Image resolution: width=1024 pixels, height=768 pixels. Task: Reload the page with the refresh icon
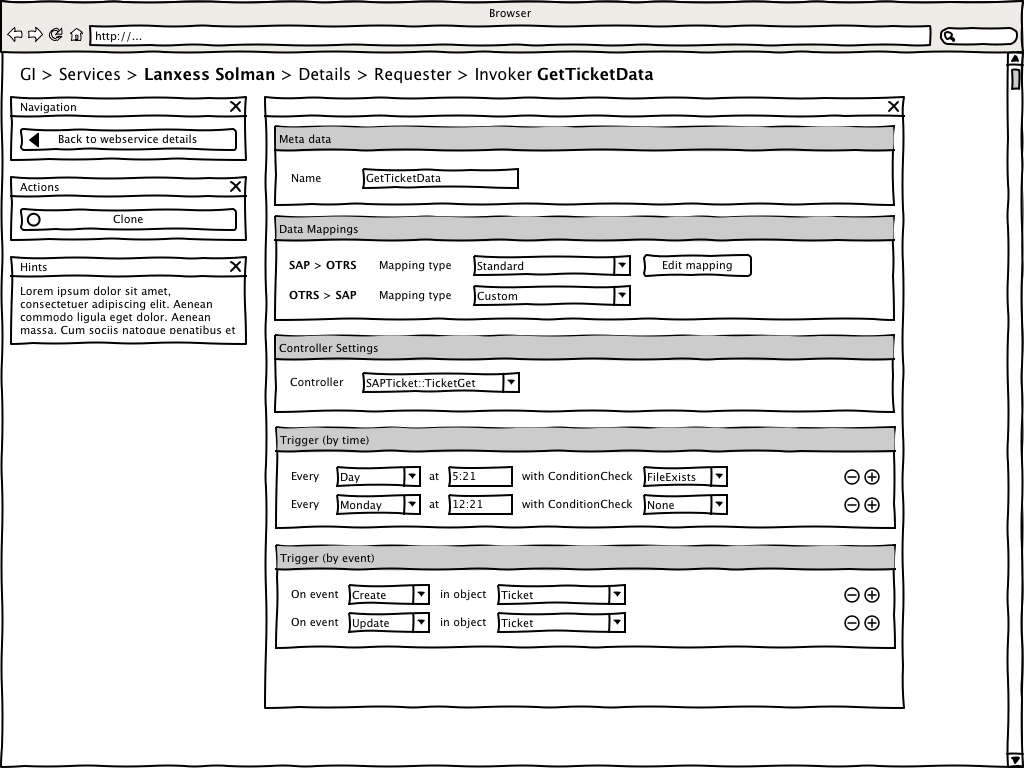pos(56,35)
